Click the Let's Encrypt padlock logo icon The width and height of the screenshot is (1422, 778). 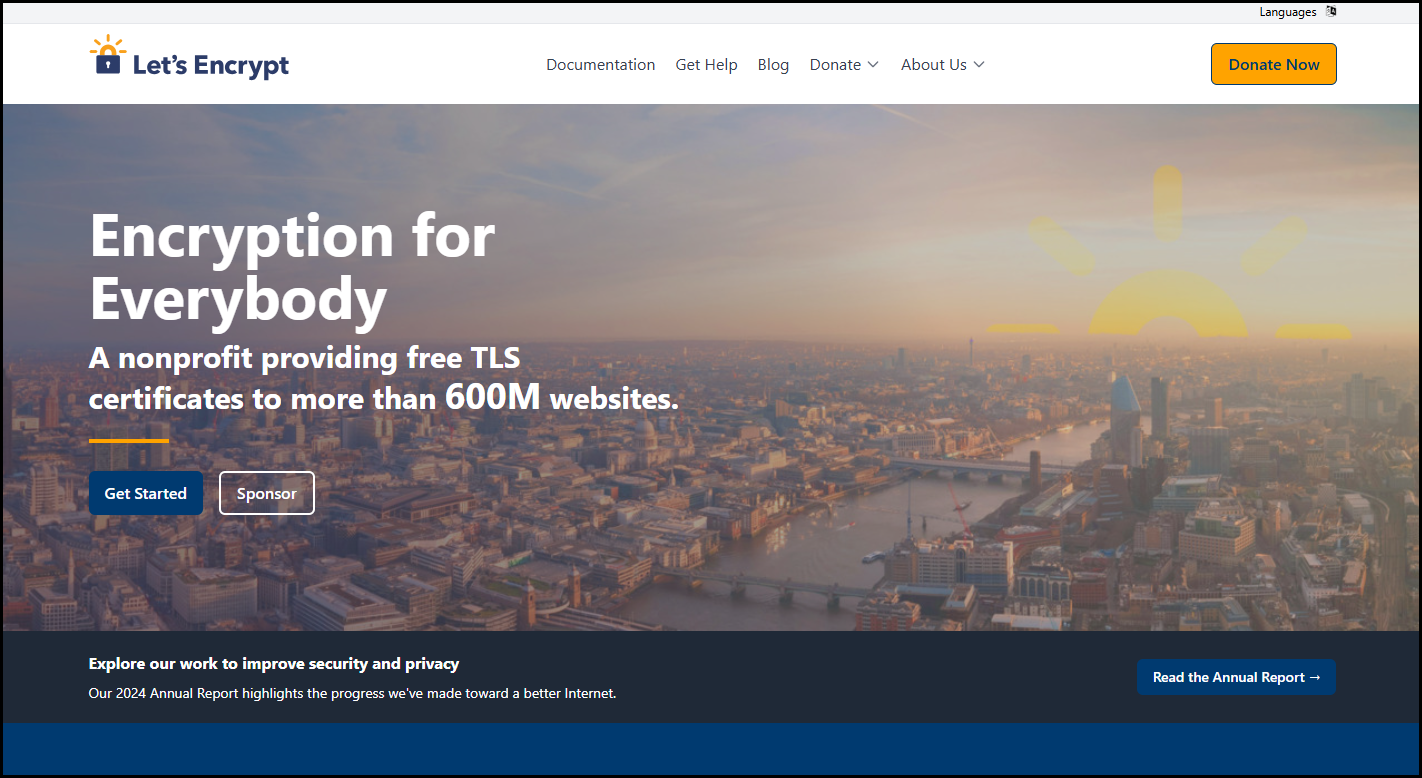pyautogui.click(x=108, y=57)
